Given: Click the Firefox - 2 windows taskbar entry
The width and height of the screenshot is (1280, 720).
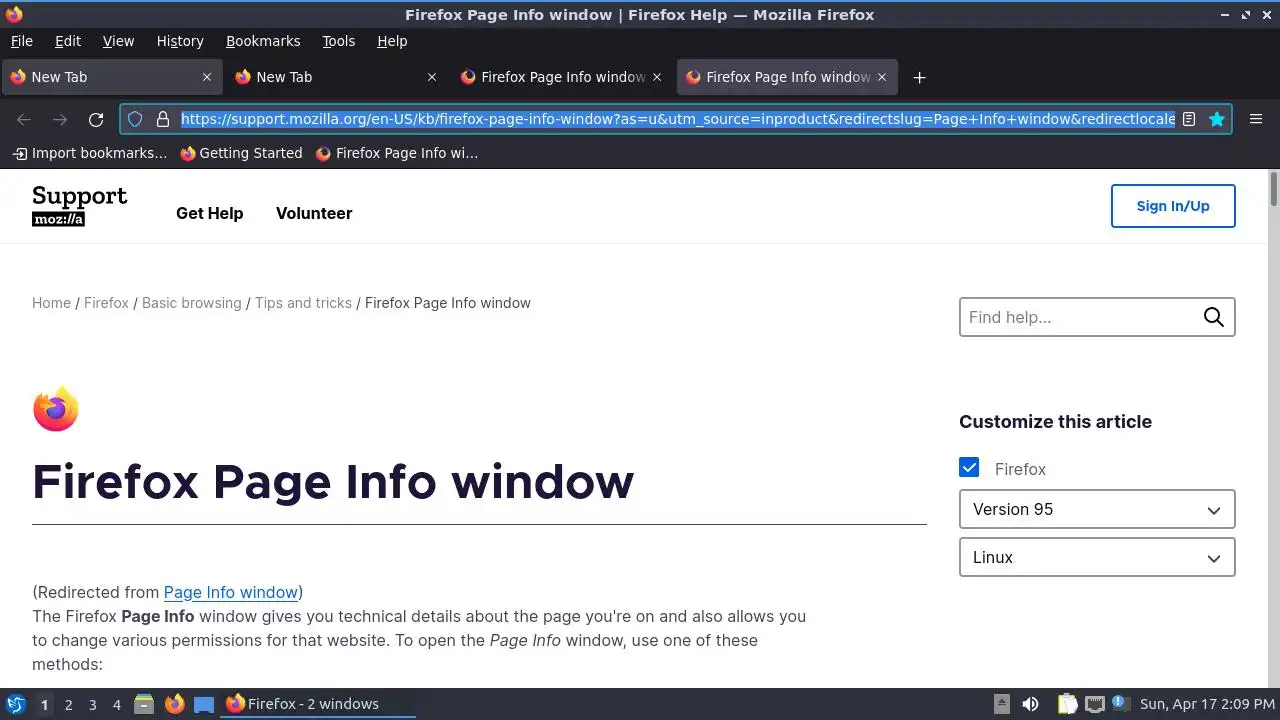Looking at the screenshot, I should [x=318, y=704].
